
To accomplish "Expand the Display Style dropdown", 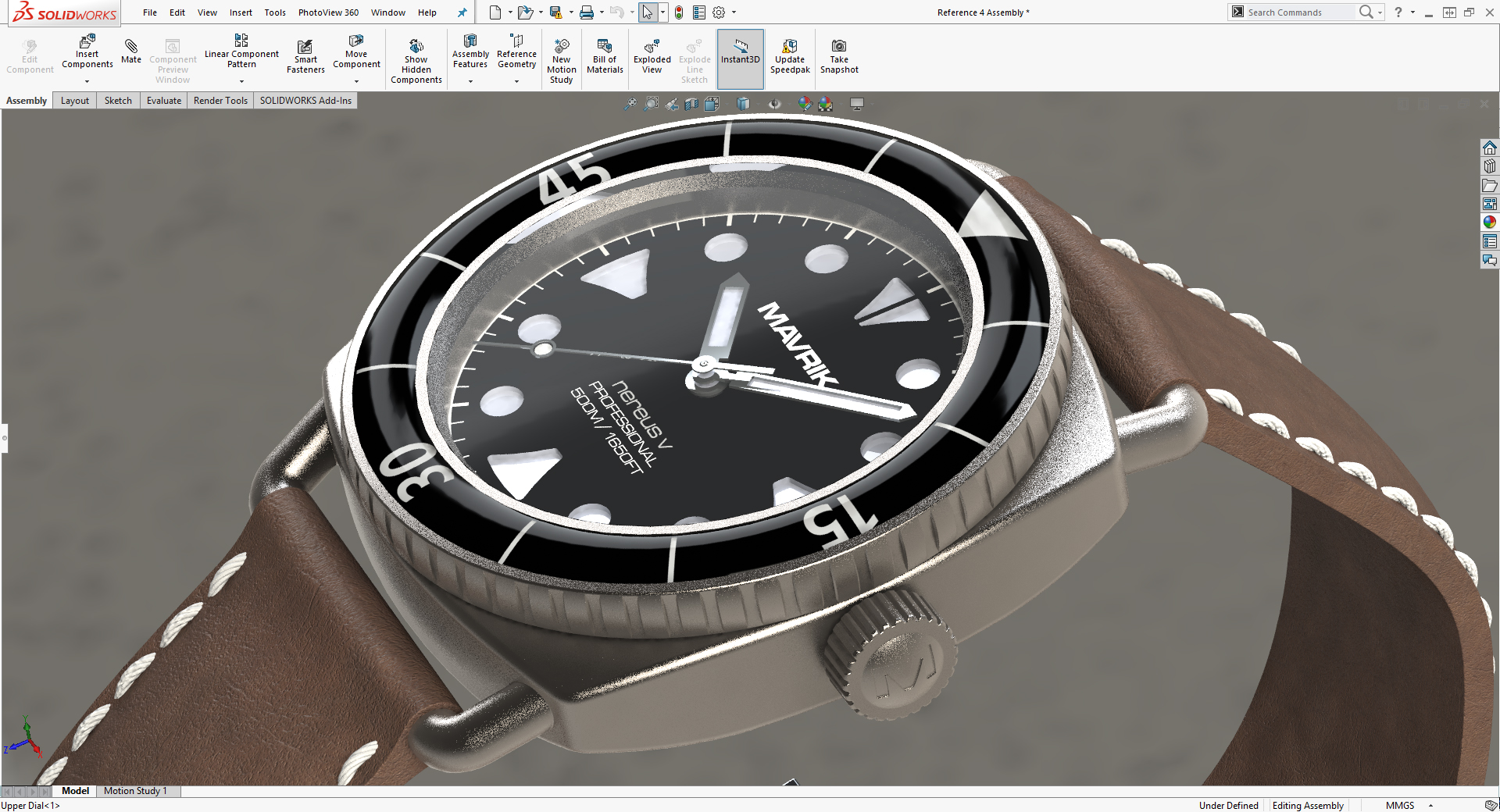I will (756, 103).
